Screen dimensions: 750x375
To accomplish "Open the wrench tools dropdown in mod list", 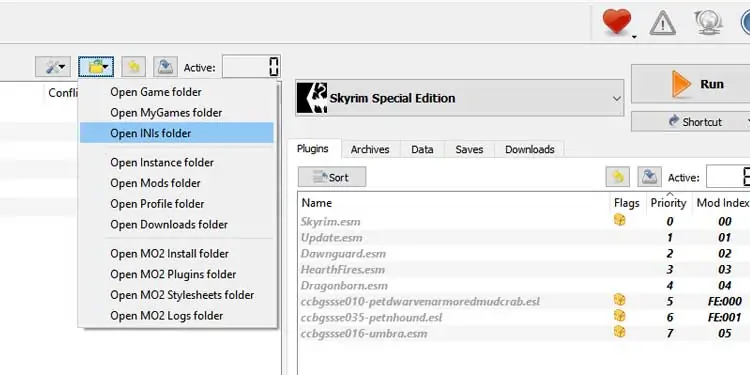I will pos(53,67).
